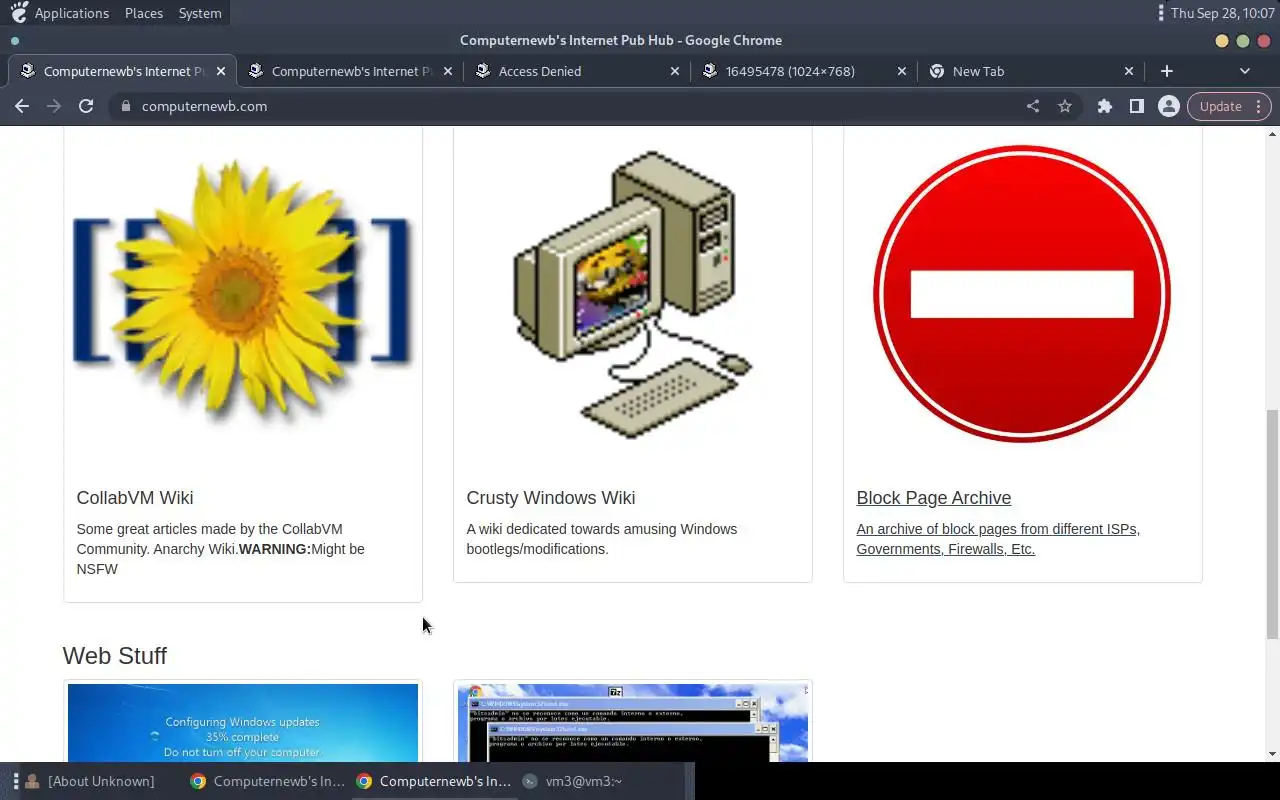Click the clock showing Thu Sep 28, 10:07
Viewport: 1280px width, 800px height.
pos(1222,13)
